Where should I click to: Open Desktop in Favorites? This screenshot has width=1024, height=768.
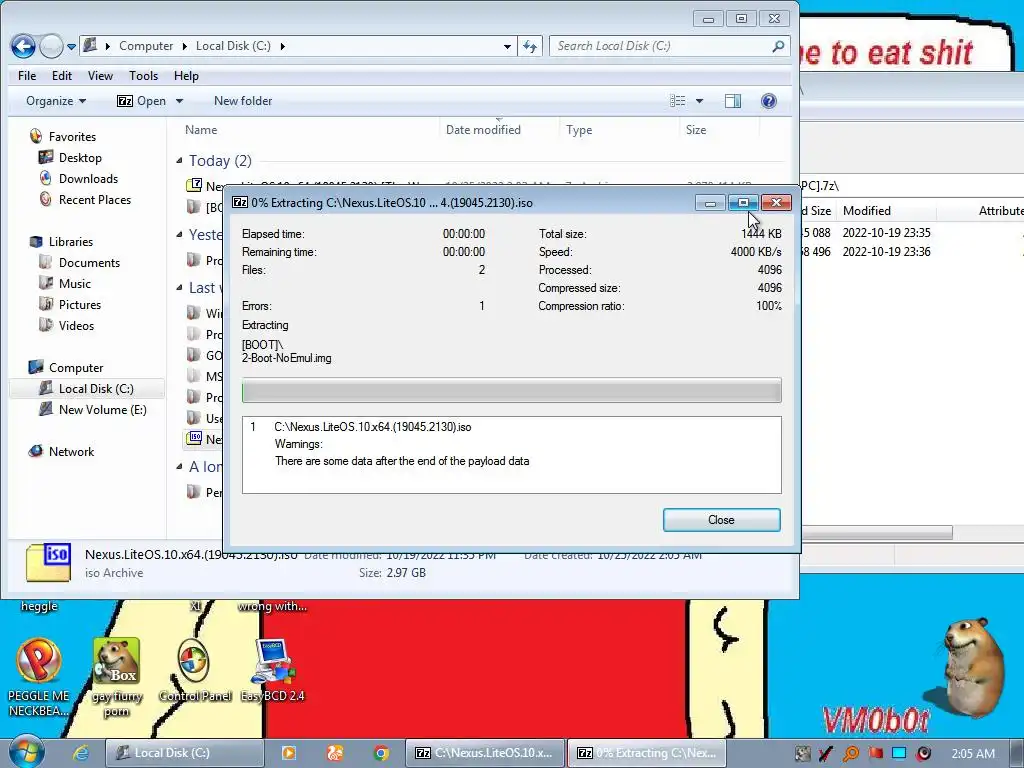80,157
